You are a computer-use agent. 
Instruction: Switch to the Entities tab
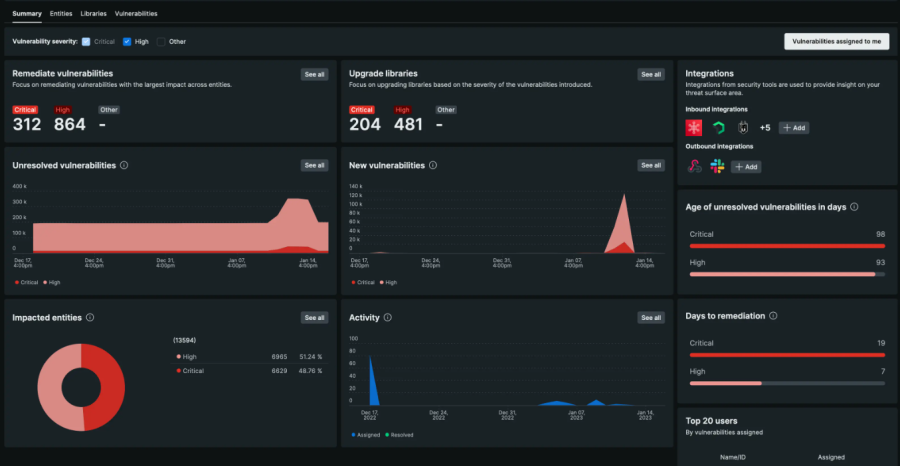click(x=61, y=13)
